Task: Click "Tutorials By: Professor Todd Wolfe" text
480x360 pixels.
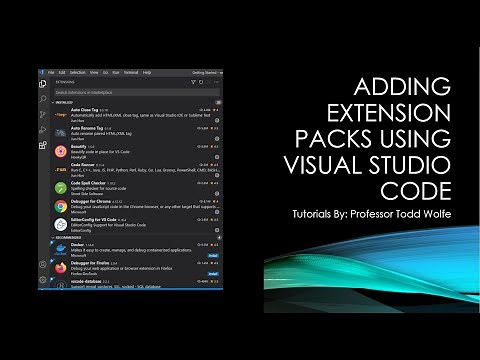Action: [x=372, y=214]
